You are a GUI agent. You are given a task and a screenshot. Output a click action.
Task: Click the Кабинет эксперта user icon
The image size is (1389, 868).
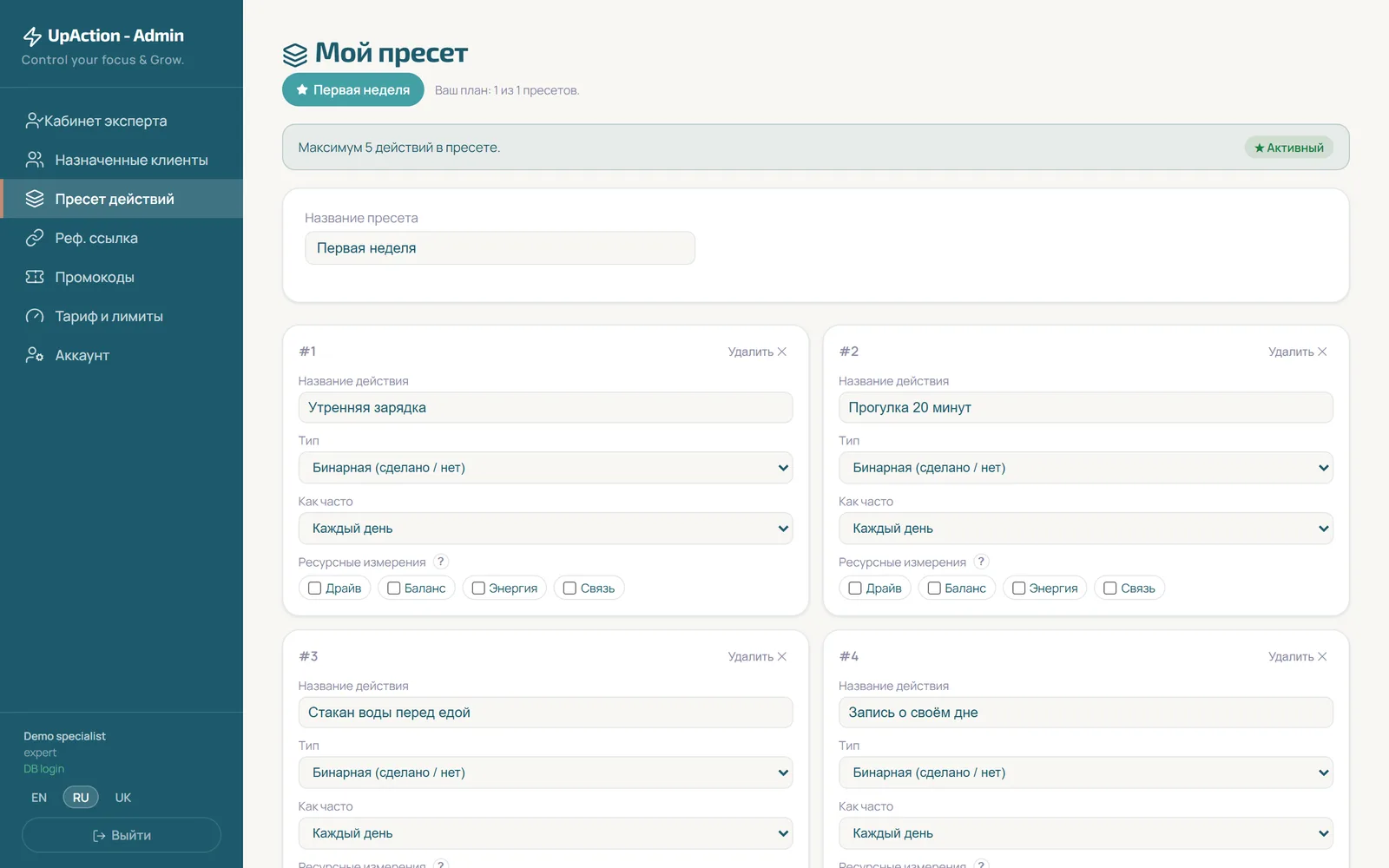[x=34, y=121]
